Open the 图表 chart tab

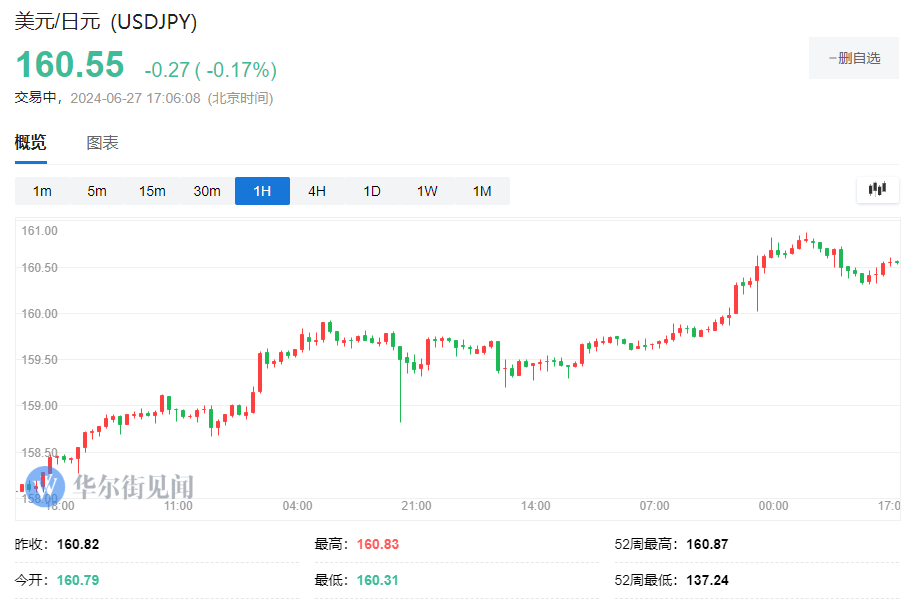[x=102, y=143]
